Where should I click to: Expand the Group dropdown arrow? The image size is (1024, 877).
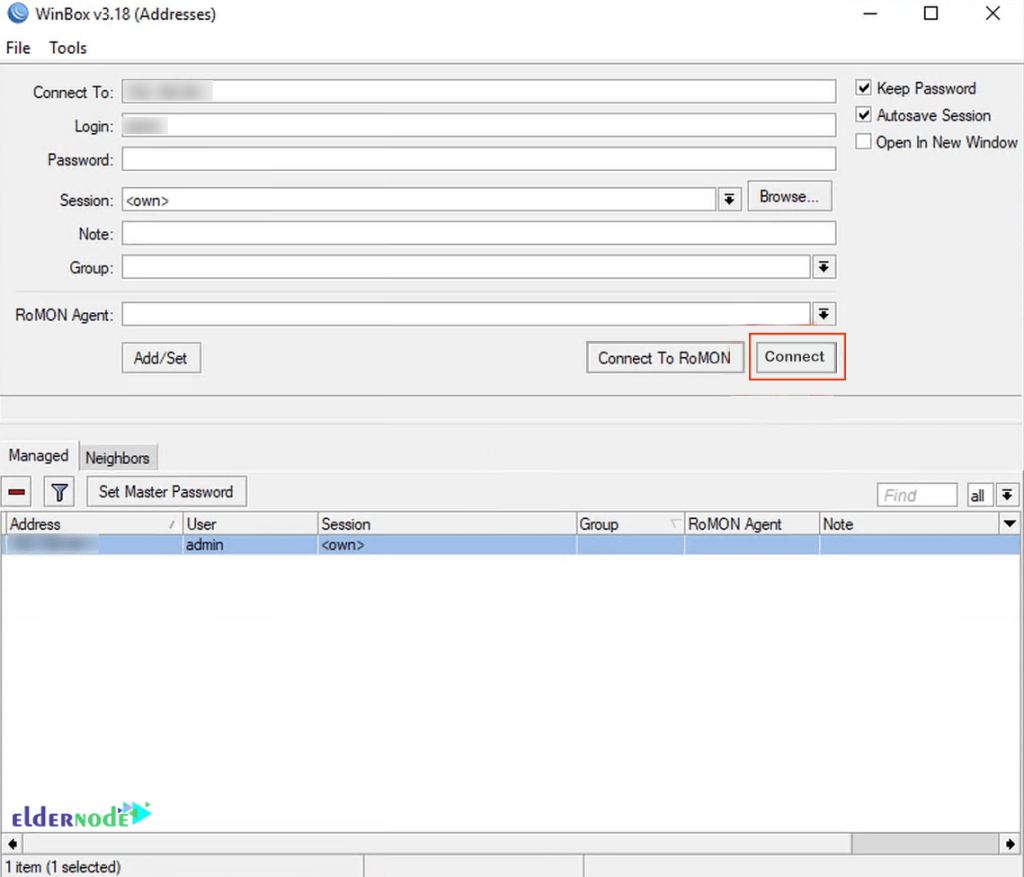(824, 267)
